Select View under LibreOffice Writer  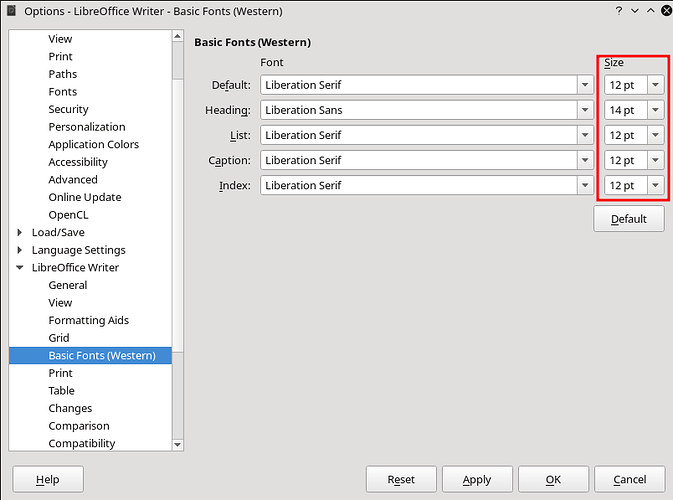[60, 303]
